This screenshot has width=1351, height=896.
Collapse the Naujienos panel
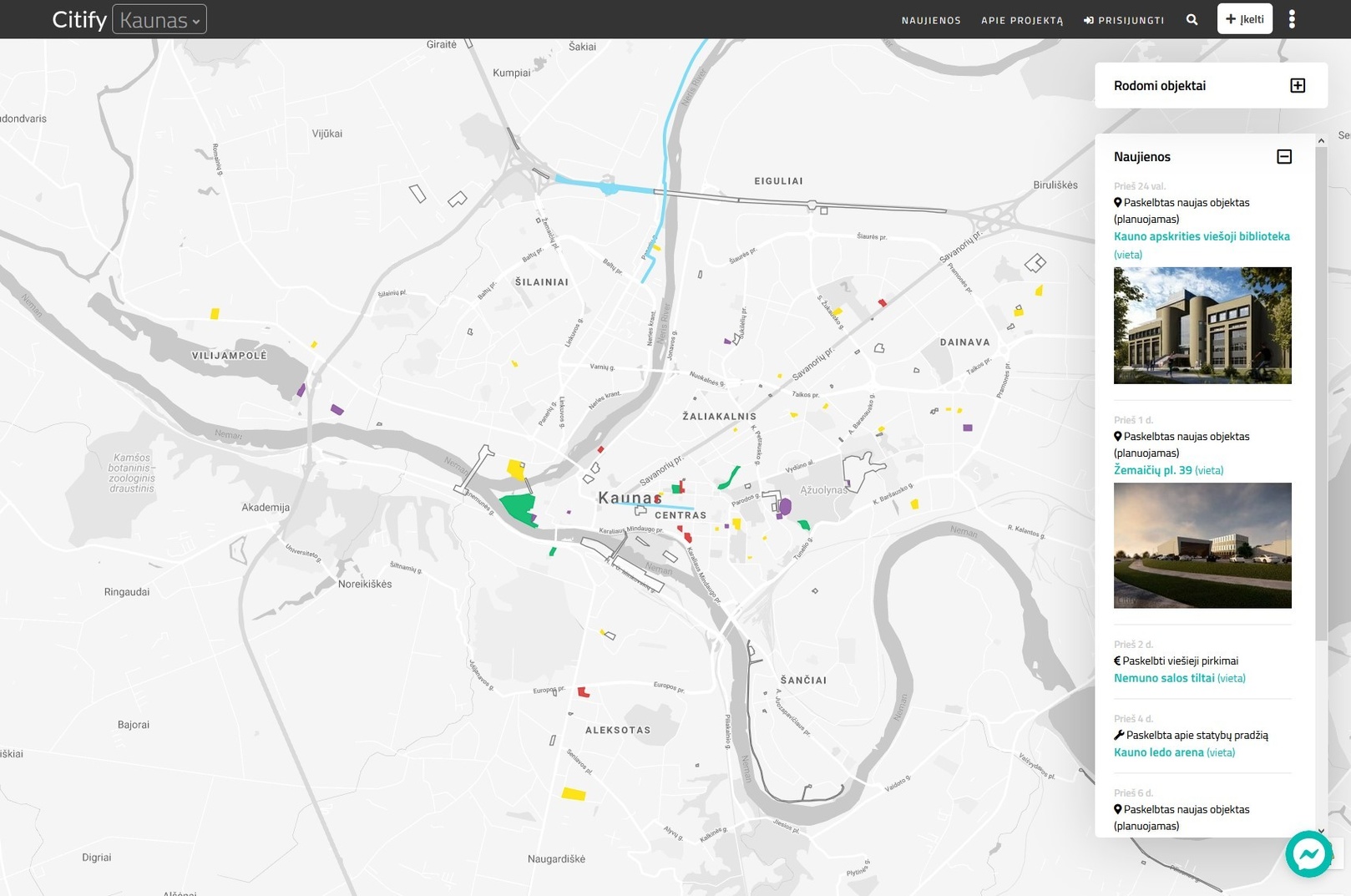pyautogui.click(x=1284, y=156)
